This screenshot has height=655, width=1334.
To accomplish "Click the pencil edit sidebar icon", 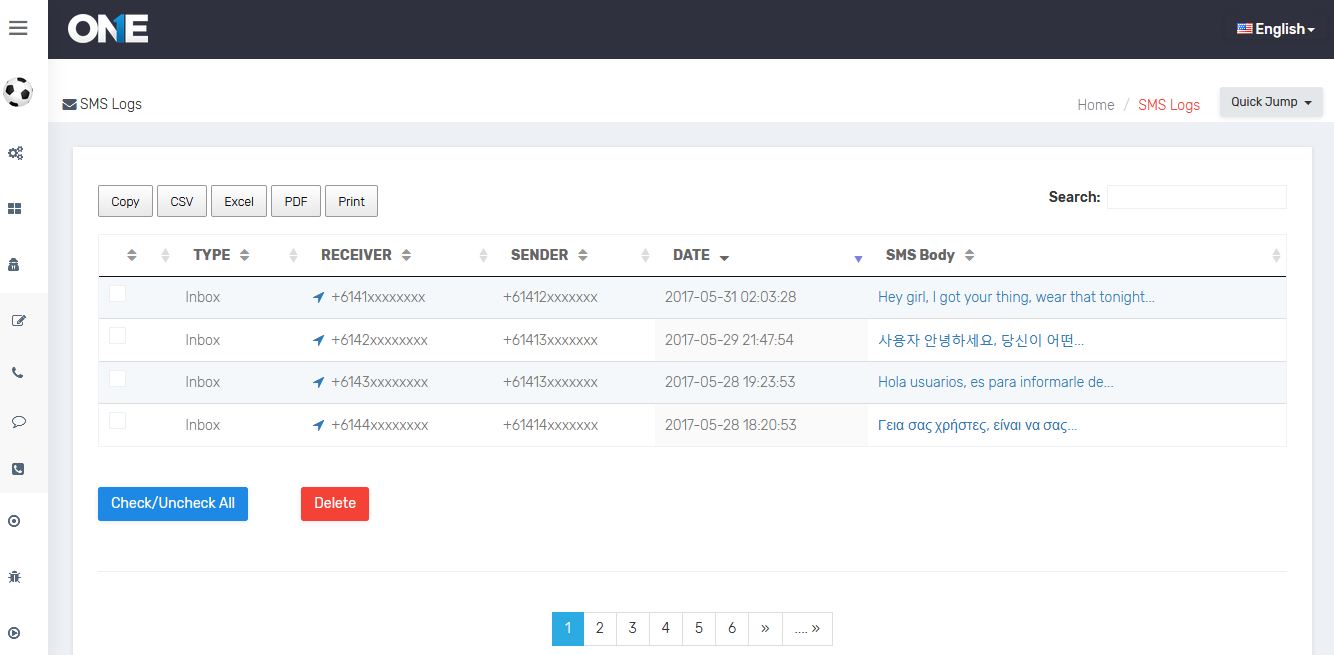I will 18,321.
